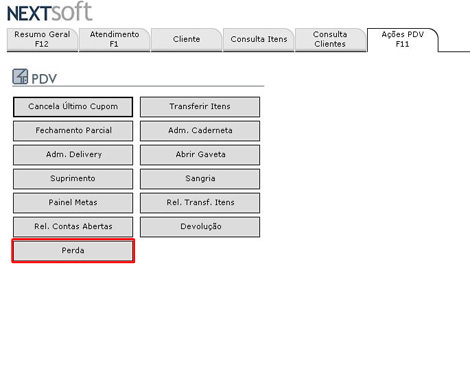This screenshot has width=470, height=369.
Task: Click the Sangria button
Action: pos(200,179)
